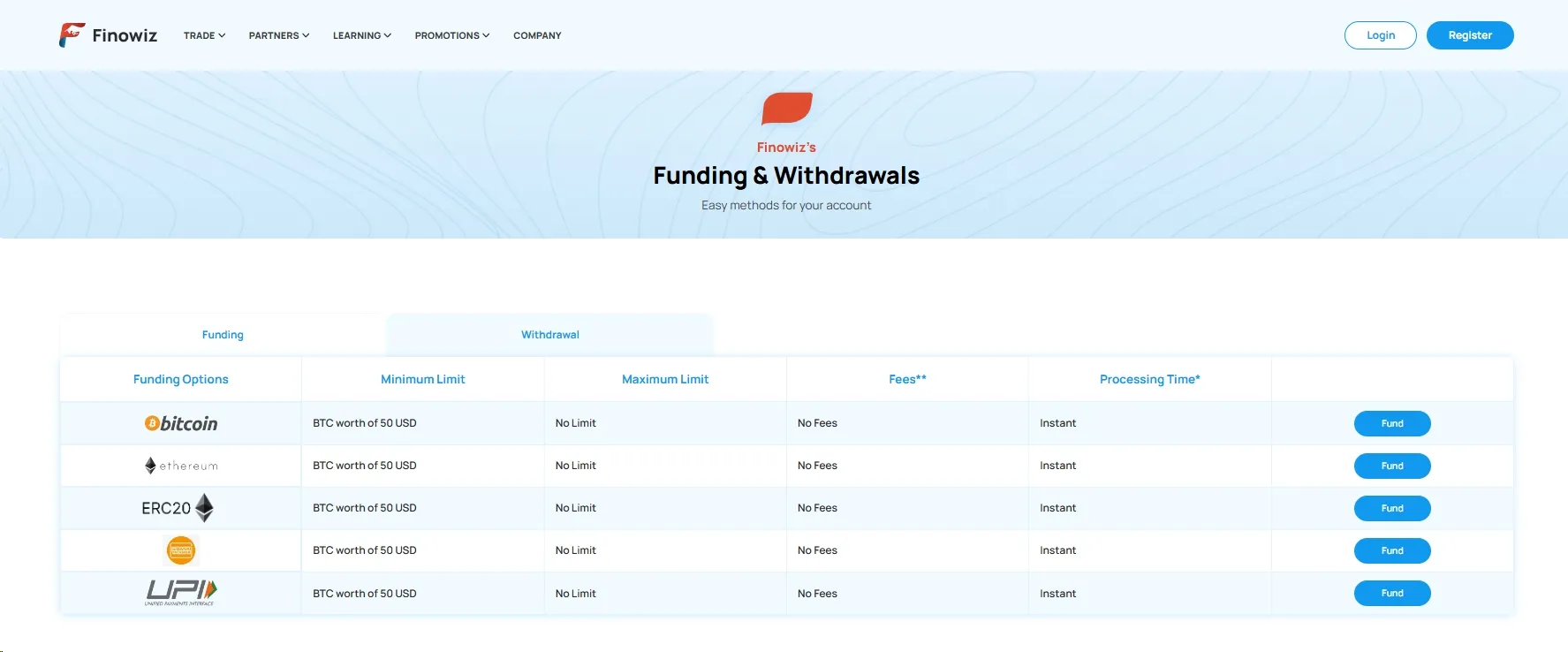Click No Limit in the ethereum row
Image resolution: width=1568 pixels, height=652 pixels.
(x=576, y=466)
